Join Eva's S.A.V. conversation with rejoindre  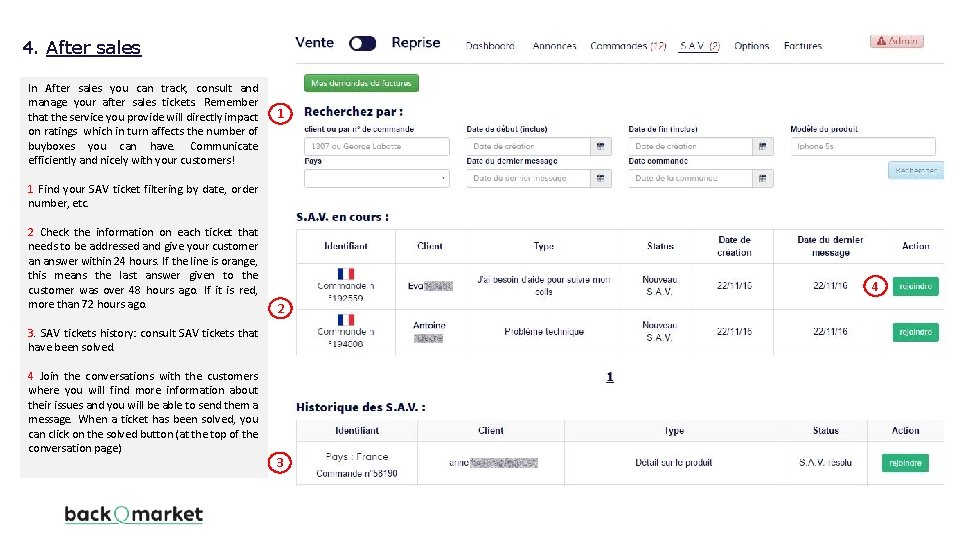(x=916, y=286)
